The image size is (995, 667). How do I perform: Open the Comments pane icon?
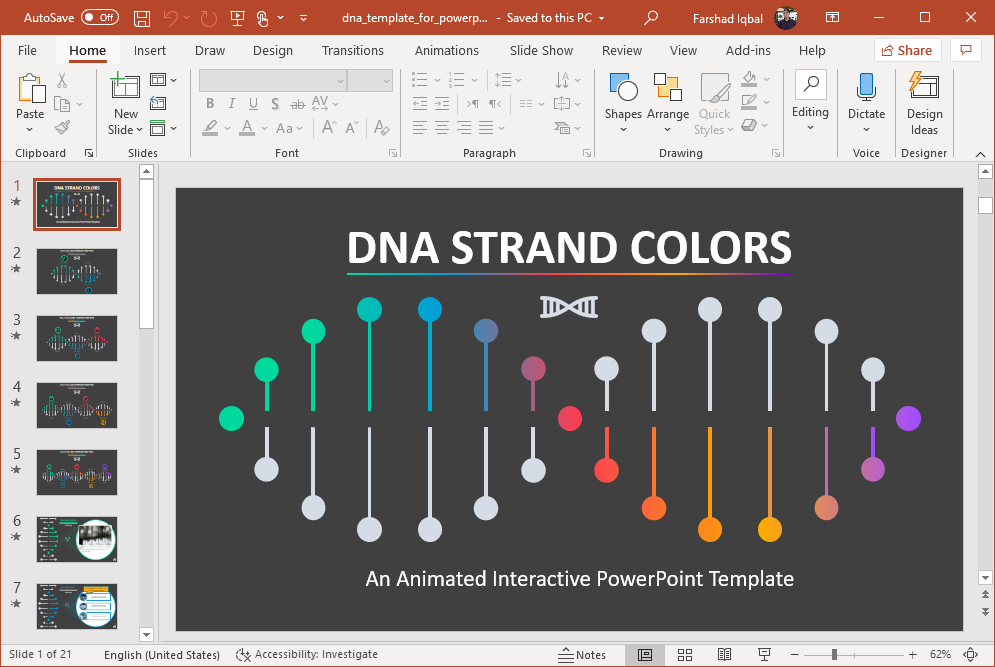(x=966, y=50)
